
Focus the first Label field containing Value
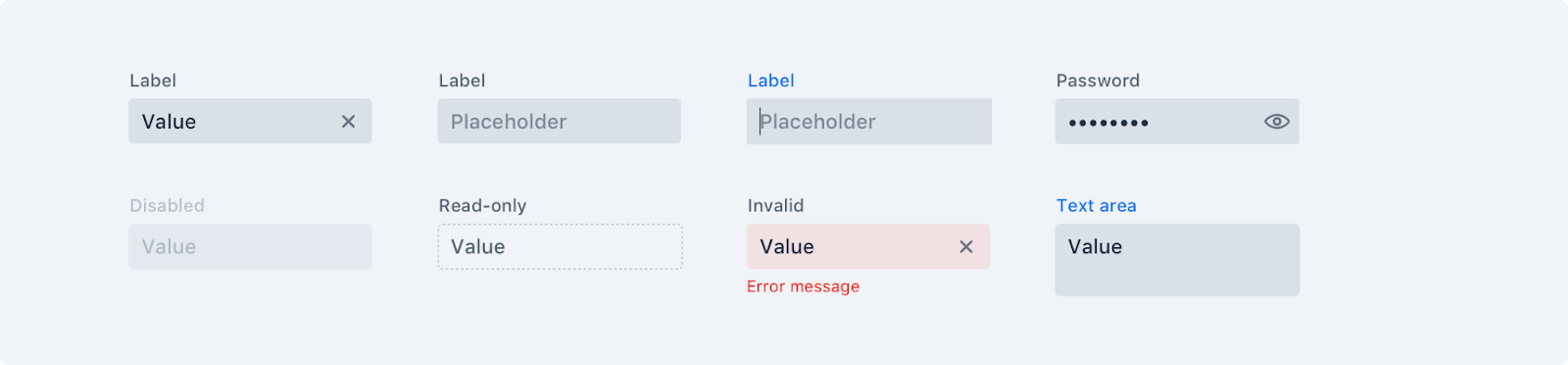coord(250,122)
